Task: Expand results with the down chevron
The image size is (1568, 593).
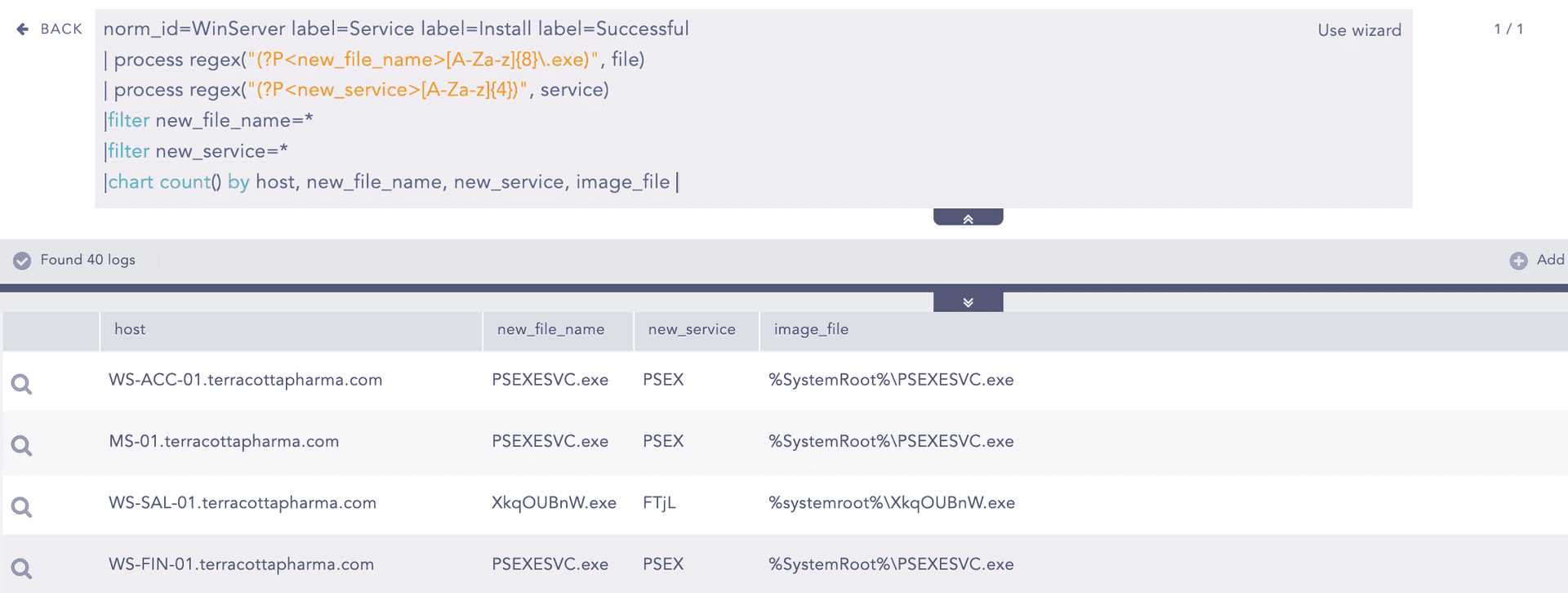Action: click(968, 302)
